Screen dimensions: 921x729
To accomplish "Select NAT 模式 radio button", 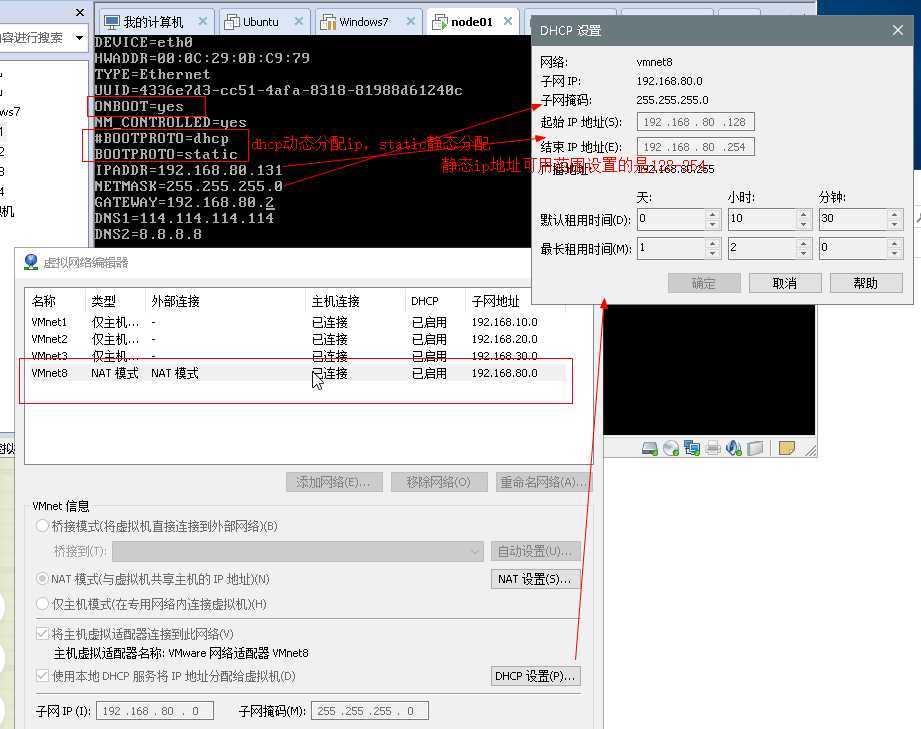I will tap(42, 579).
